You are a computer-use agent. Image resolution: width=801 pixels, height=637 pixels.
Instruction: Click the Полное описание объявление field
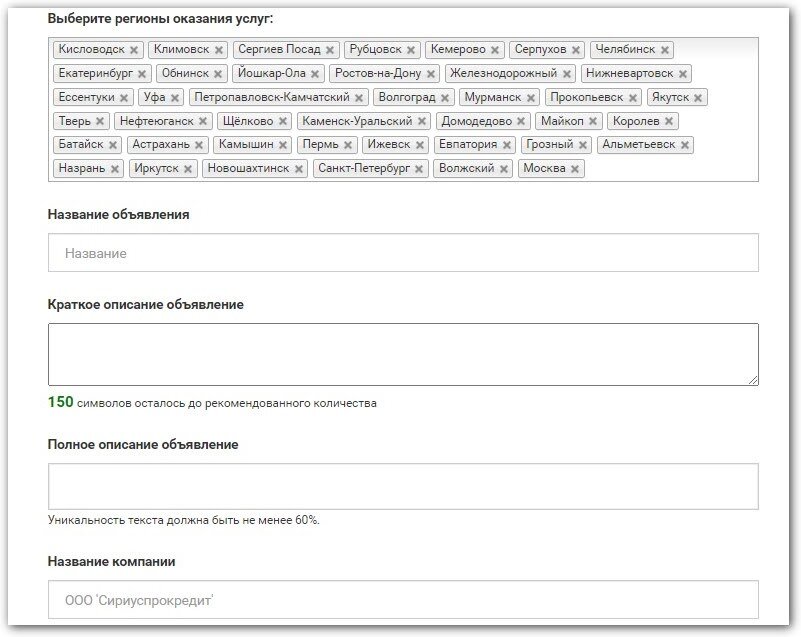[x=403, y=486]
